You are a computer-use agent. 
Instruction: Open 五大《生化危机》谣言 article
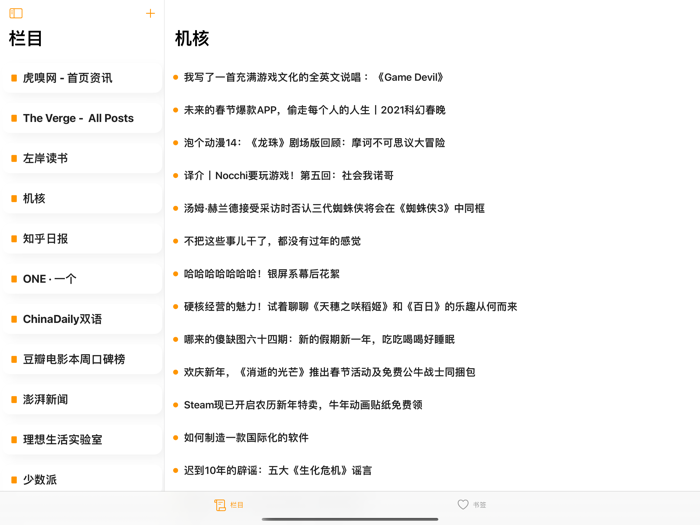click(x=272, y=471)
